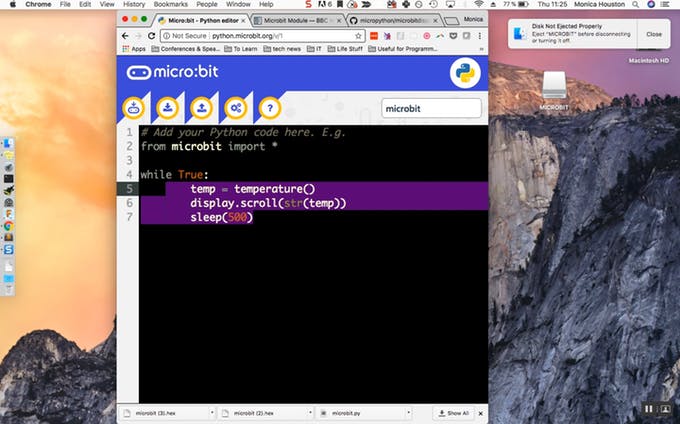Screen dimensions: 680x424
Task: Click the browser back arrow
Action: pyautogui.click(x=125, y=36)
